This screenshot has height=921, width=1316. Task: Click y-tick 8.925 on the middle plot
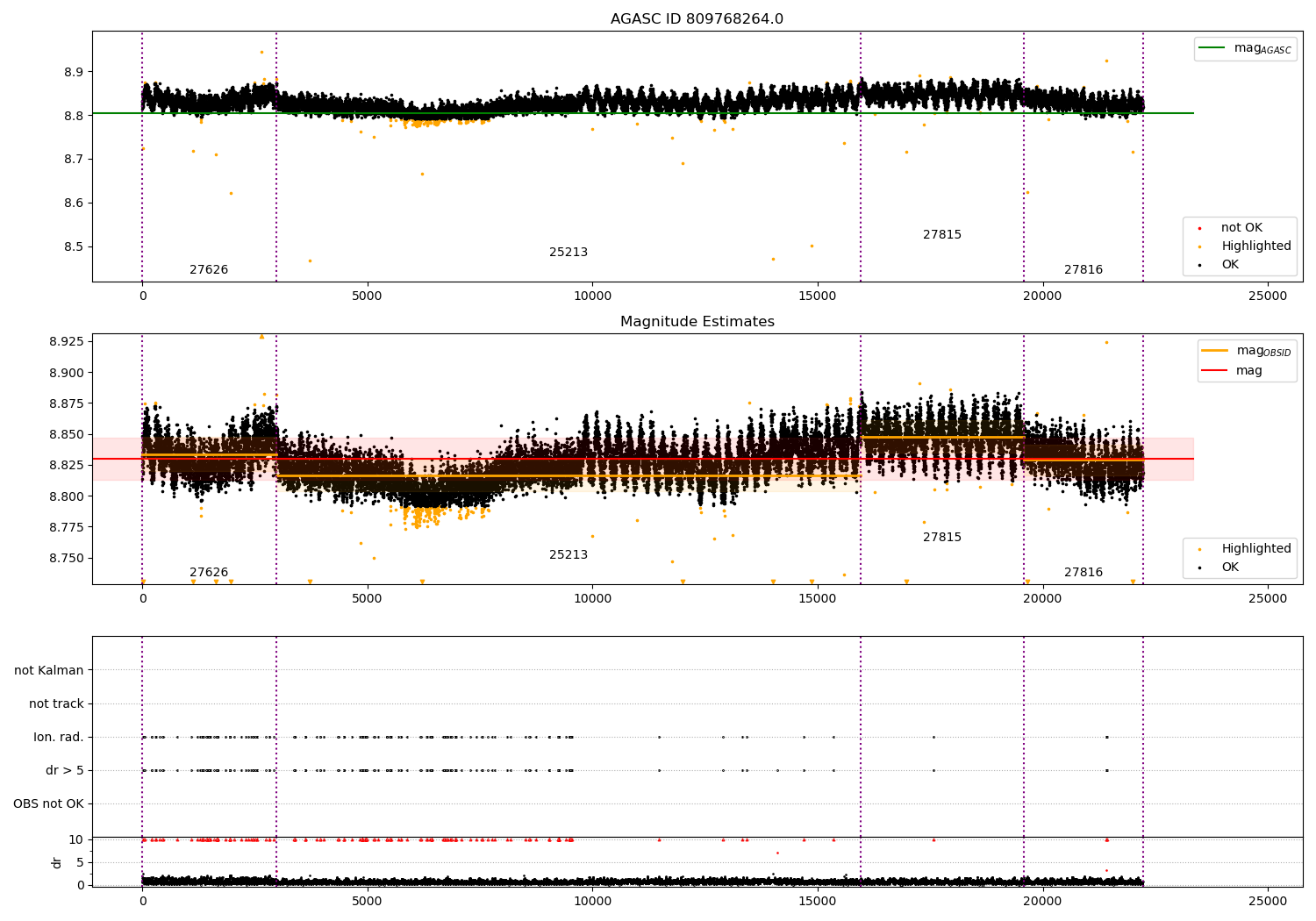pyautogui.click(x=67, y=341)
